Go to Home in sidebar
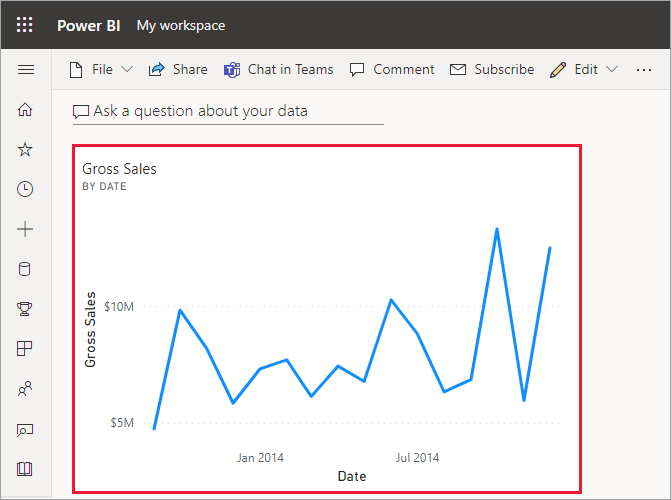Screen dimensions: 671x500 pos(26,110)
